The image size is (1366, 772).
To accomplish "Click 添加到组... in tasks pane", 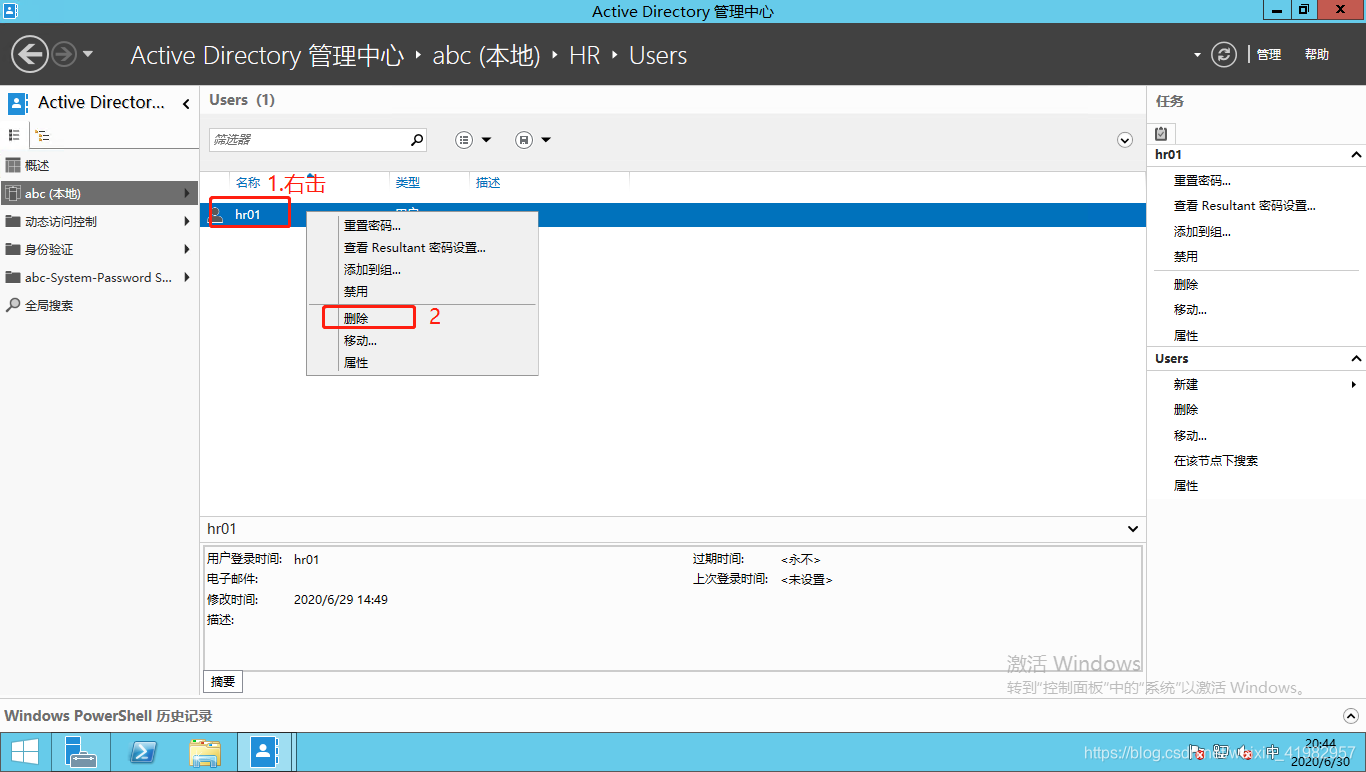I will point(1202,231).
